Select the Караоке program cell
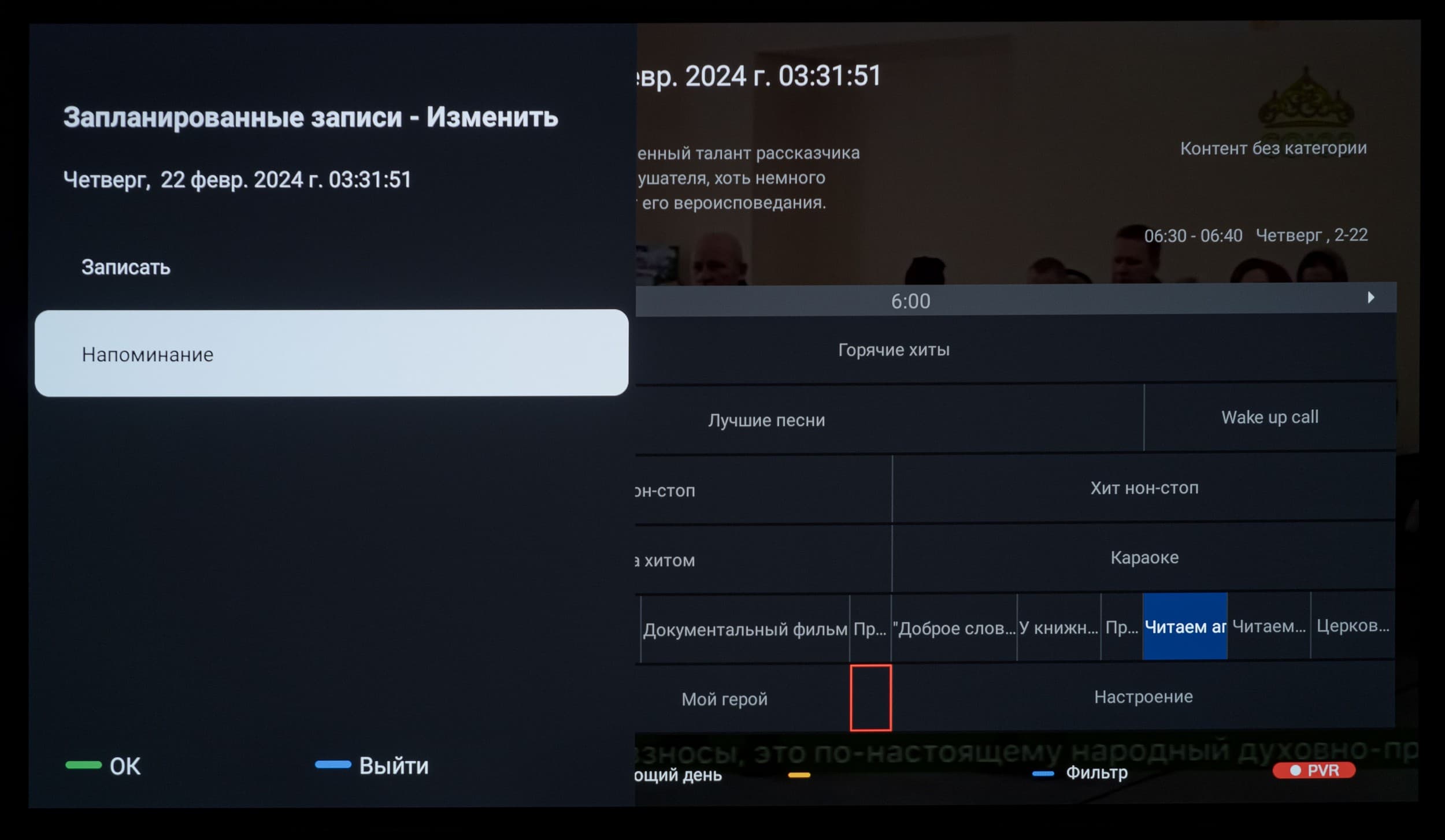The image size is (1445, 840). coord(1144,557)
